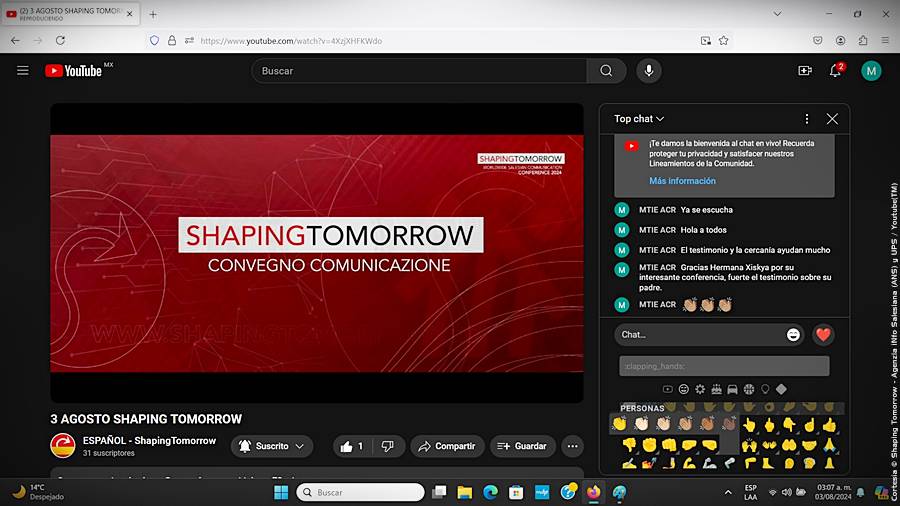Open the channel avatar logo
900x506 pixels.
(x=63, y=446)
